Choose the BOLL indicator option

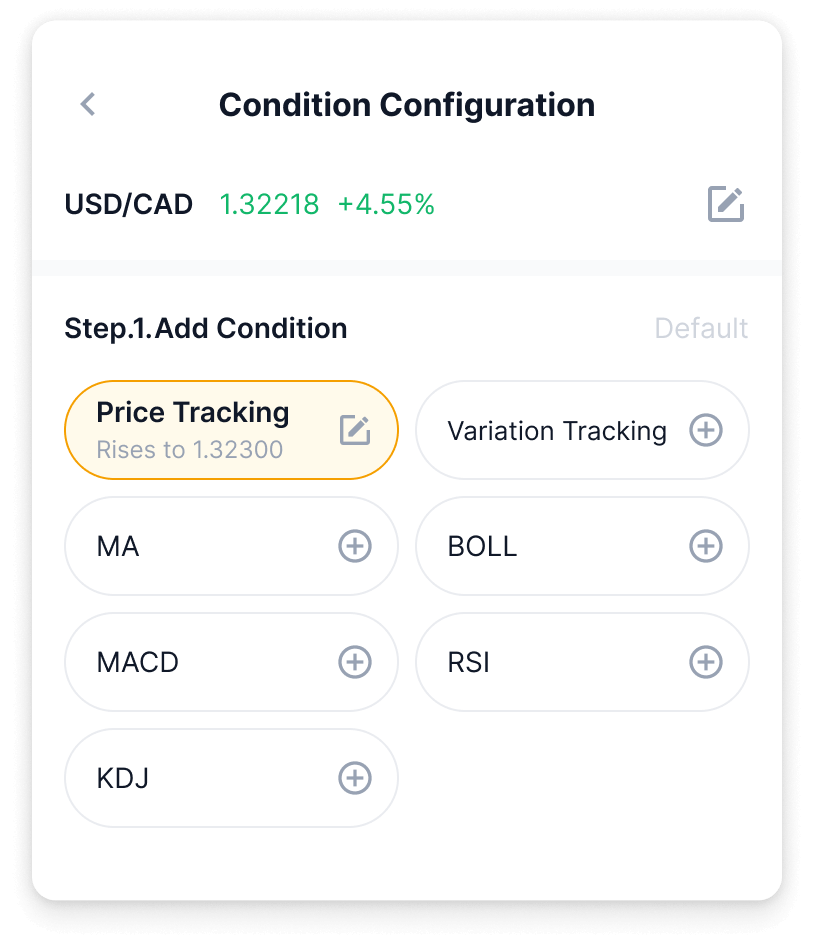(482, 547)
